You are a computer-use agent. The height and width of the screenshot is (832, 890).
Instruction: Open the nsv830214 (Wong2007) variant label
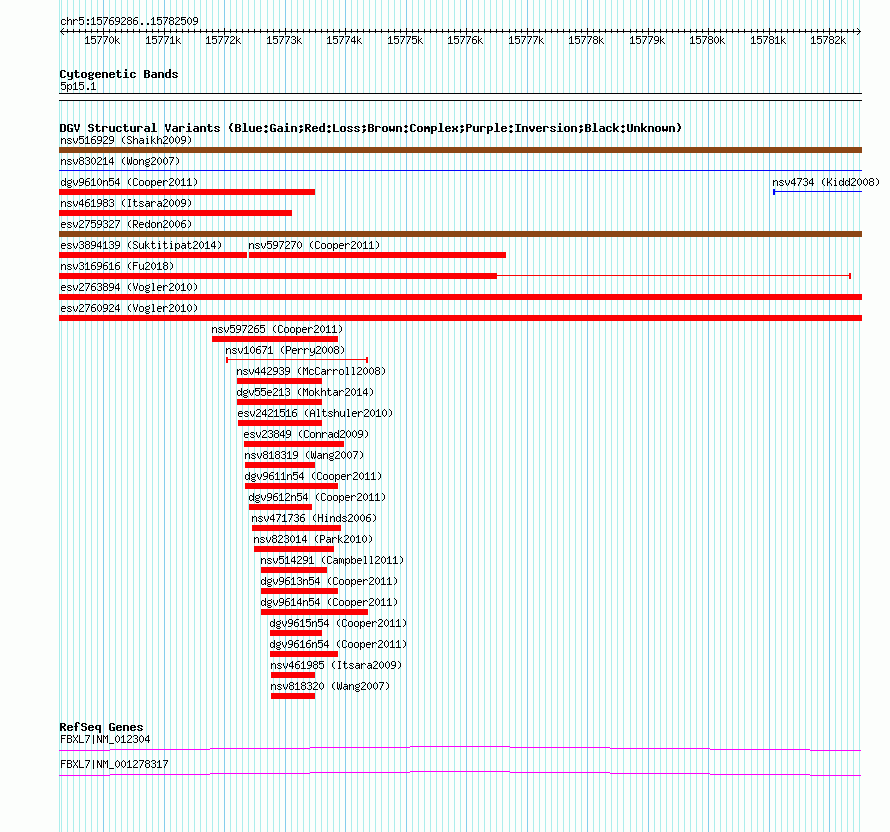click(x=120, y=161)
